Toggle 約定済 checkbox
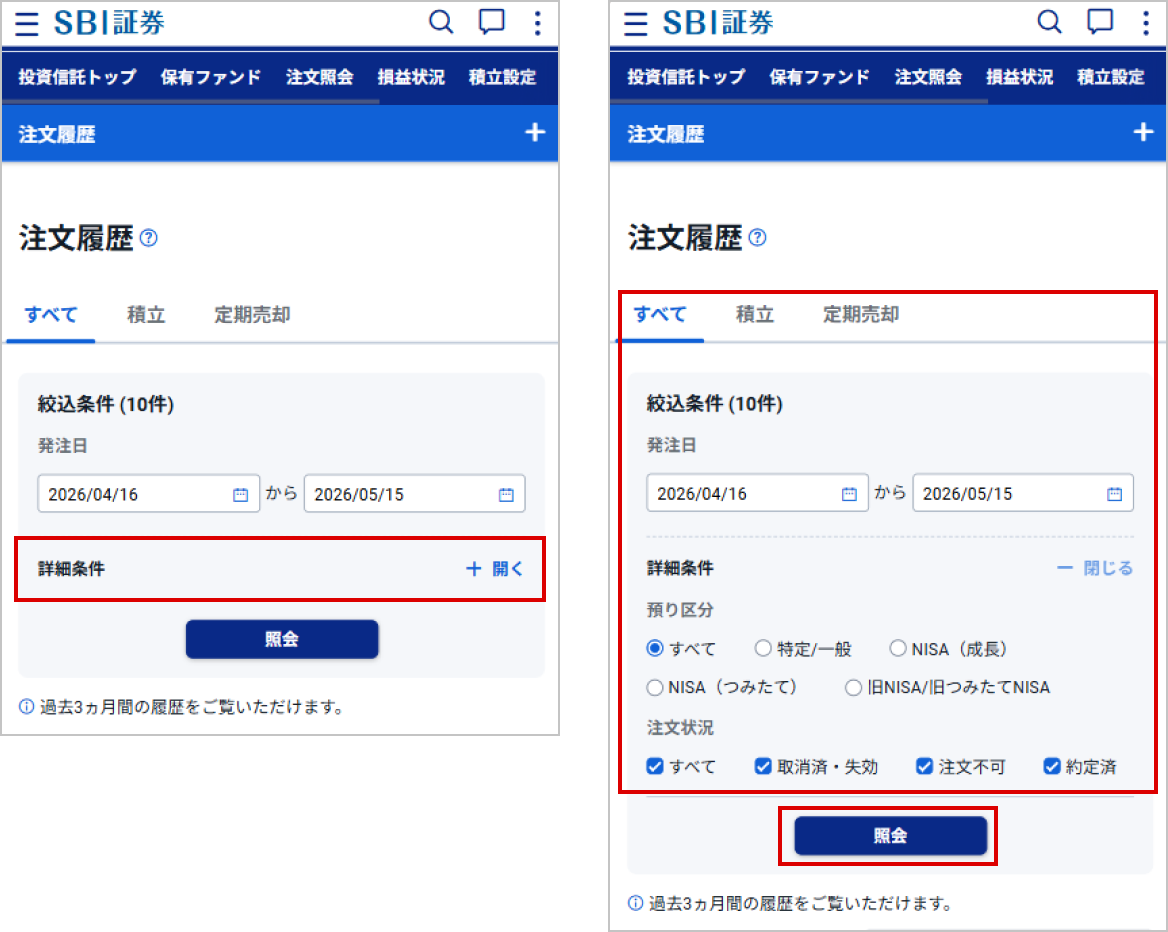 click(x=1052, y=766)
